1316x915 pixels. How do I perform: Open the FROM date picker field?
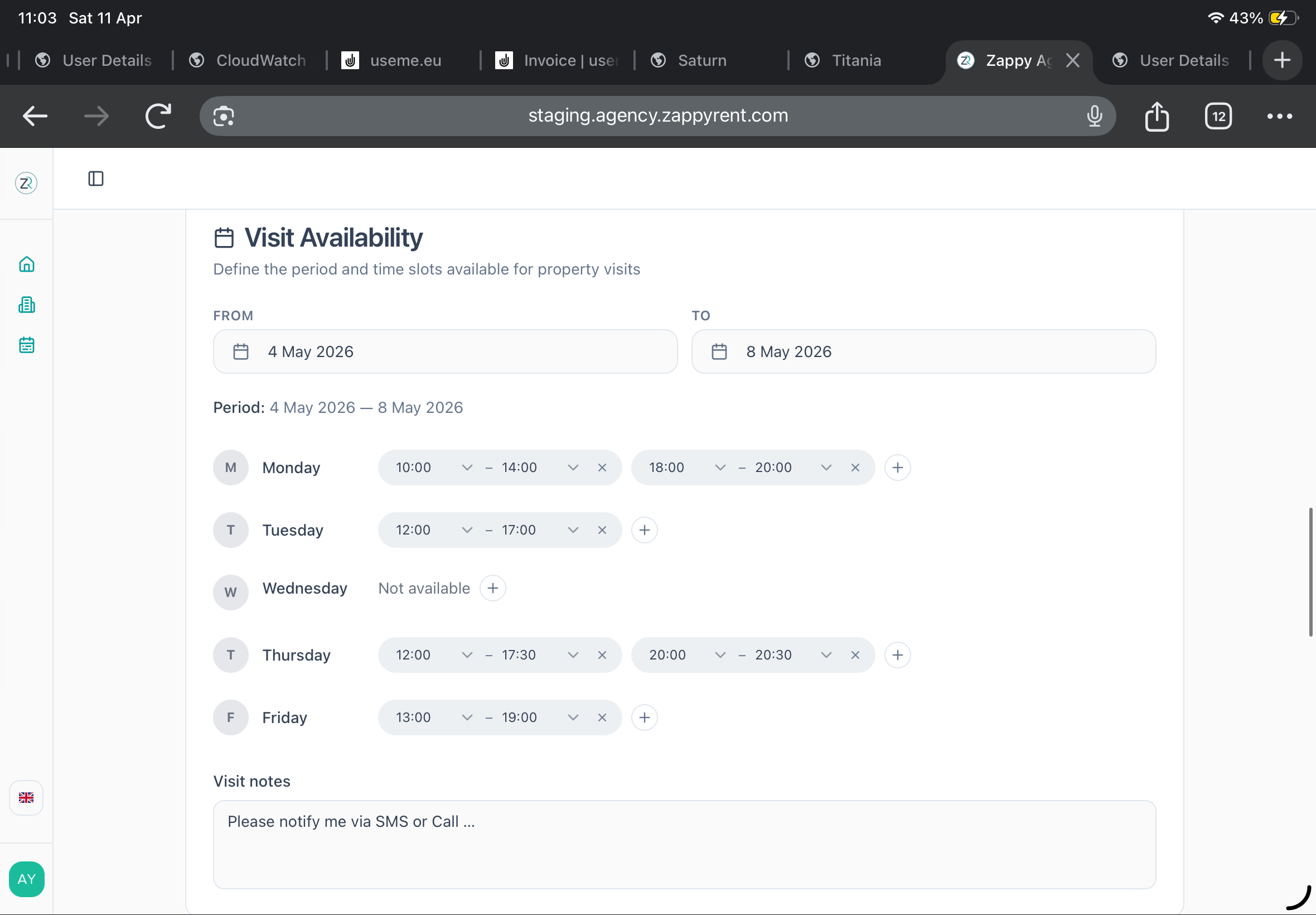tap(445, 351)
